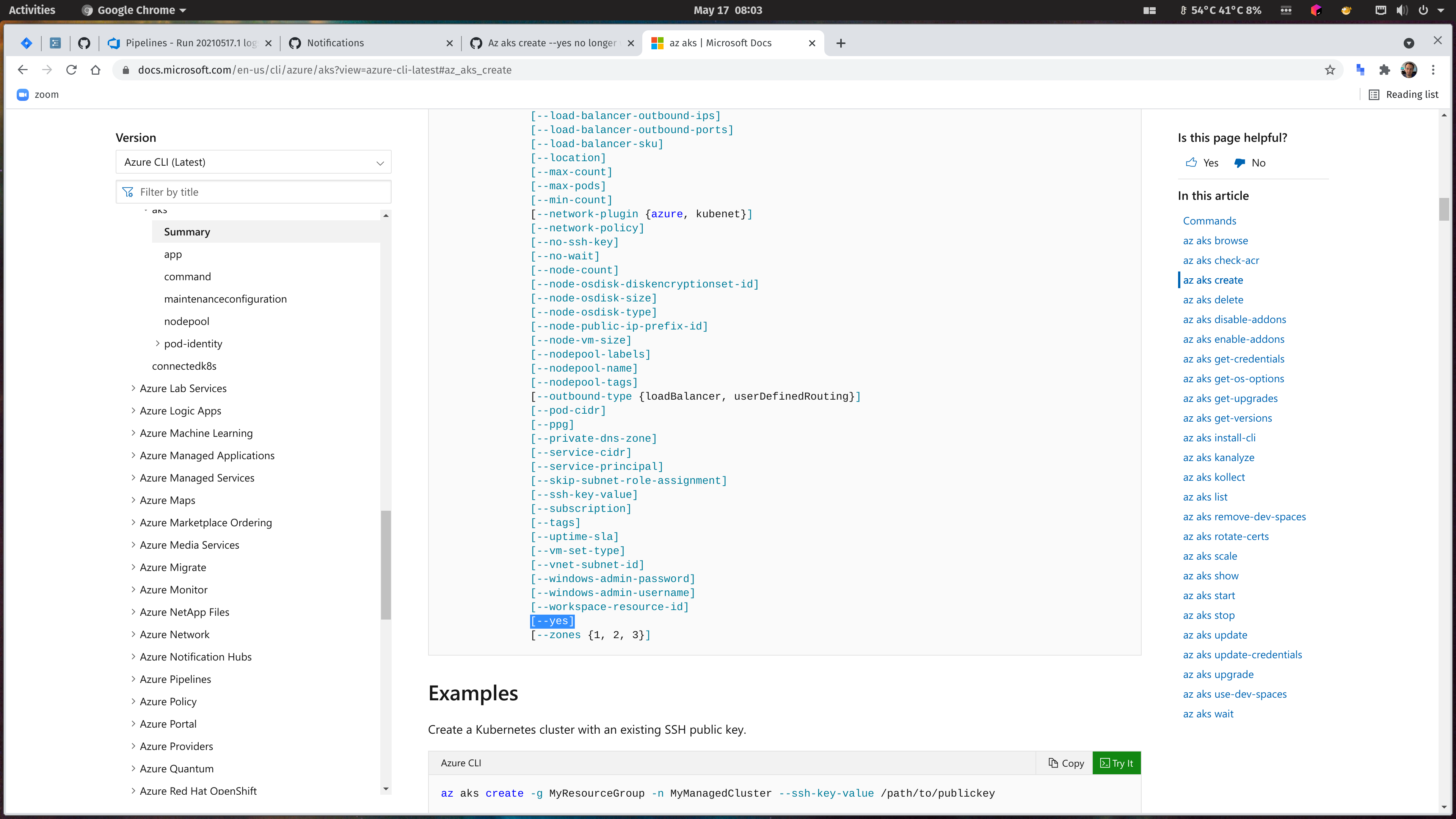Image resolution: width=1456 pixels, height=819 pixels.
Task: Reload the current page
Action: point(71,70)
